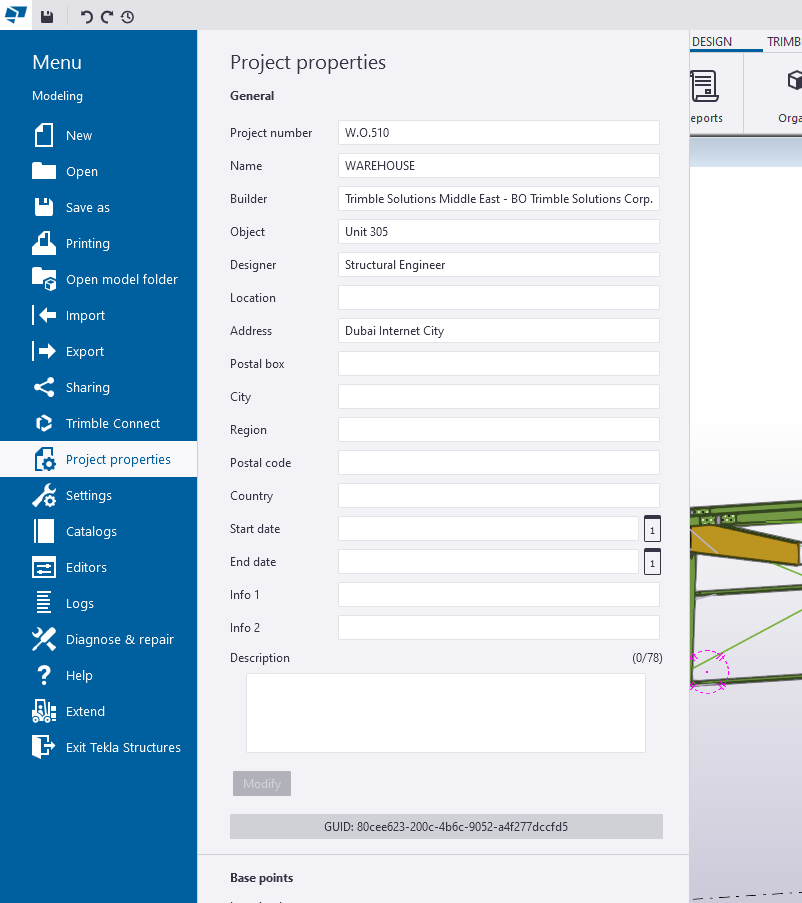The height and width of the screenshot is (903, 802).
Task: Click the Save disk icon in top bar
Action: point(47,17)
